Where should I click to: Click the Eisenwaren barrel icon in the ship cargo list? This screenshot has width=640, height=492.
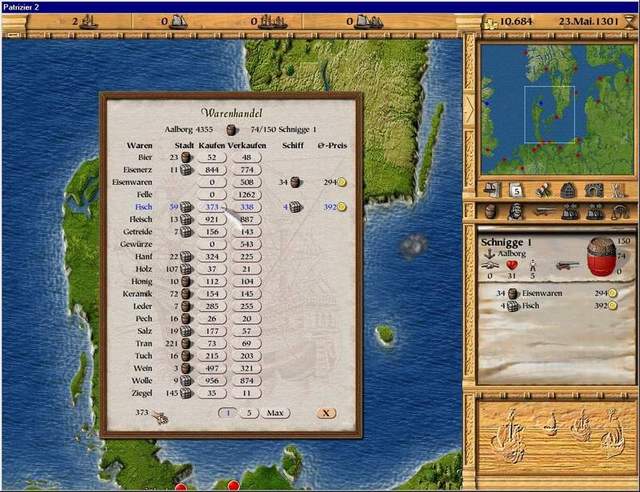point(513,294)
